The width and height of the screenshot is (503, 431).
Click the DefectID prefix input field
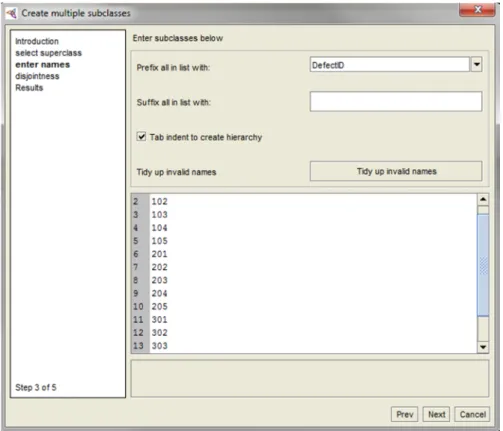389,64
